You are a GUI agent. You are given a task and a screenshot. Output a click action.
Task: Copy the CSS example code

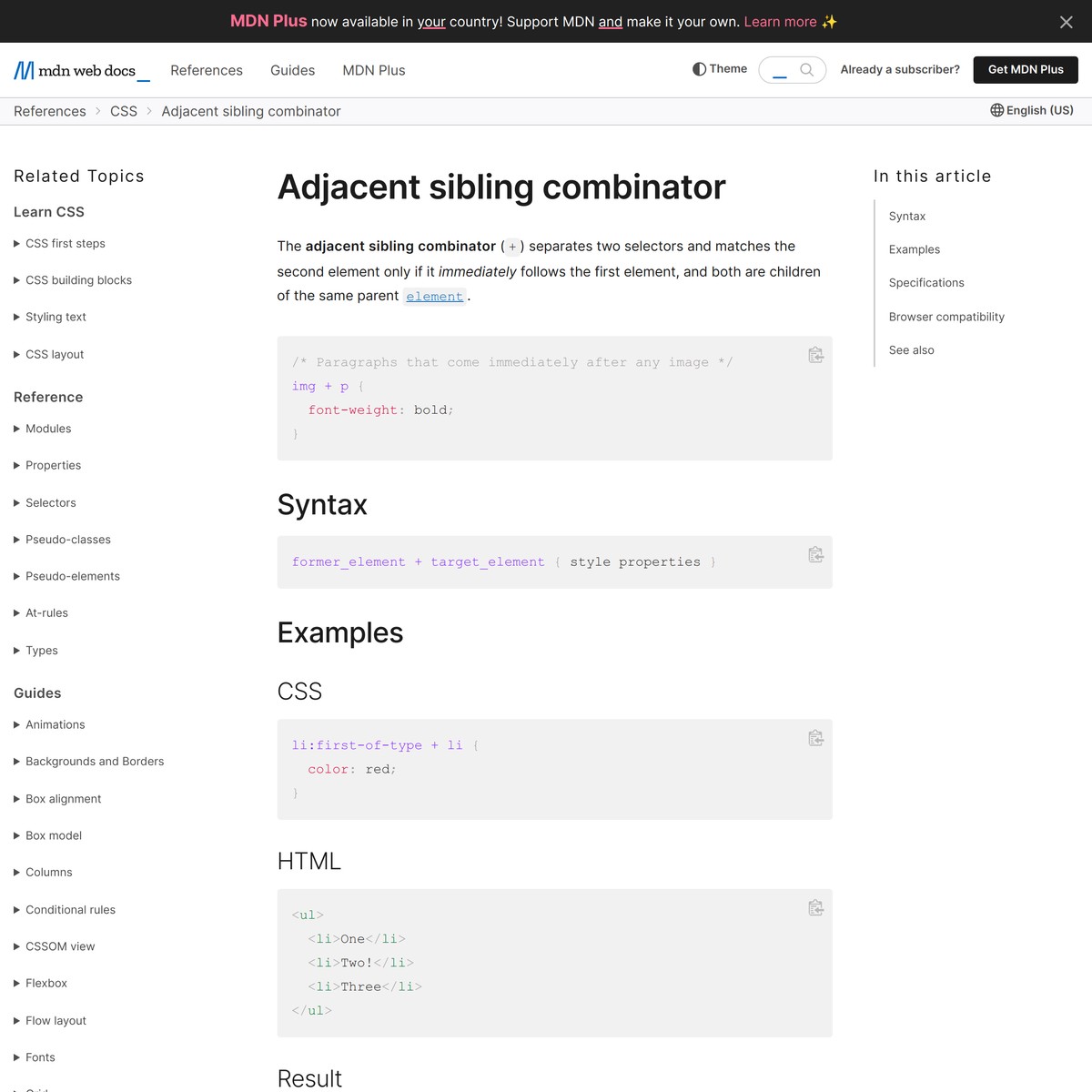tap(815, 738)
